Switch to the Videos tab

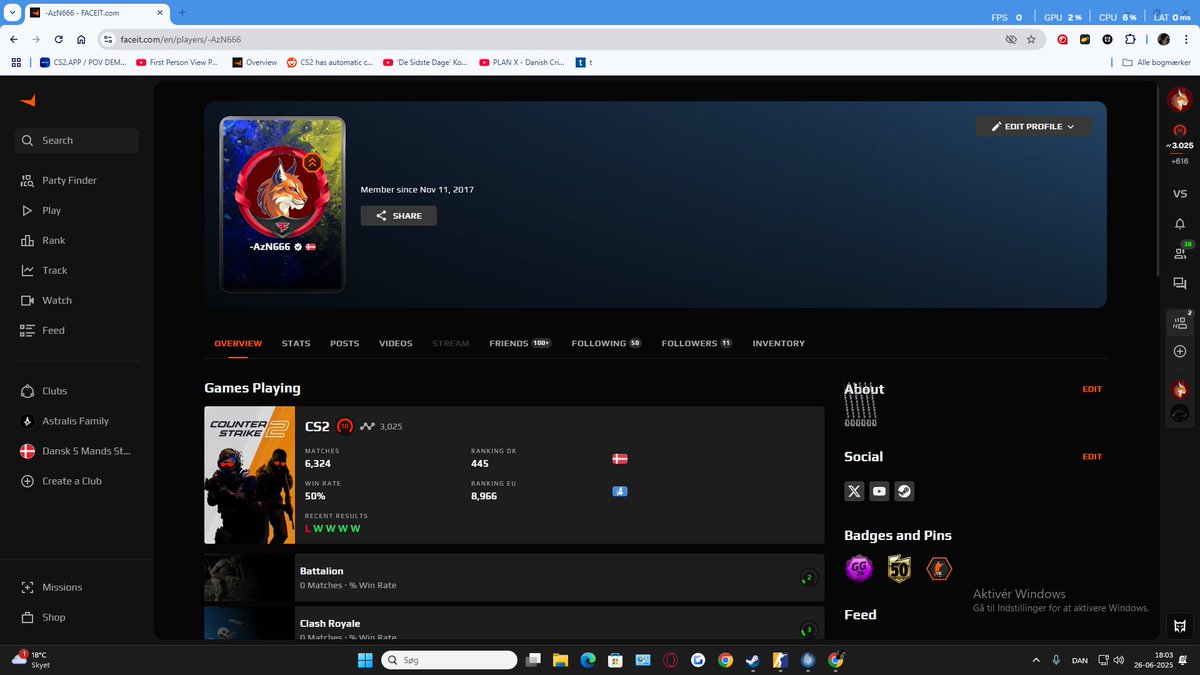tap(396, 344)
